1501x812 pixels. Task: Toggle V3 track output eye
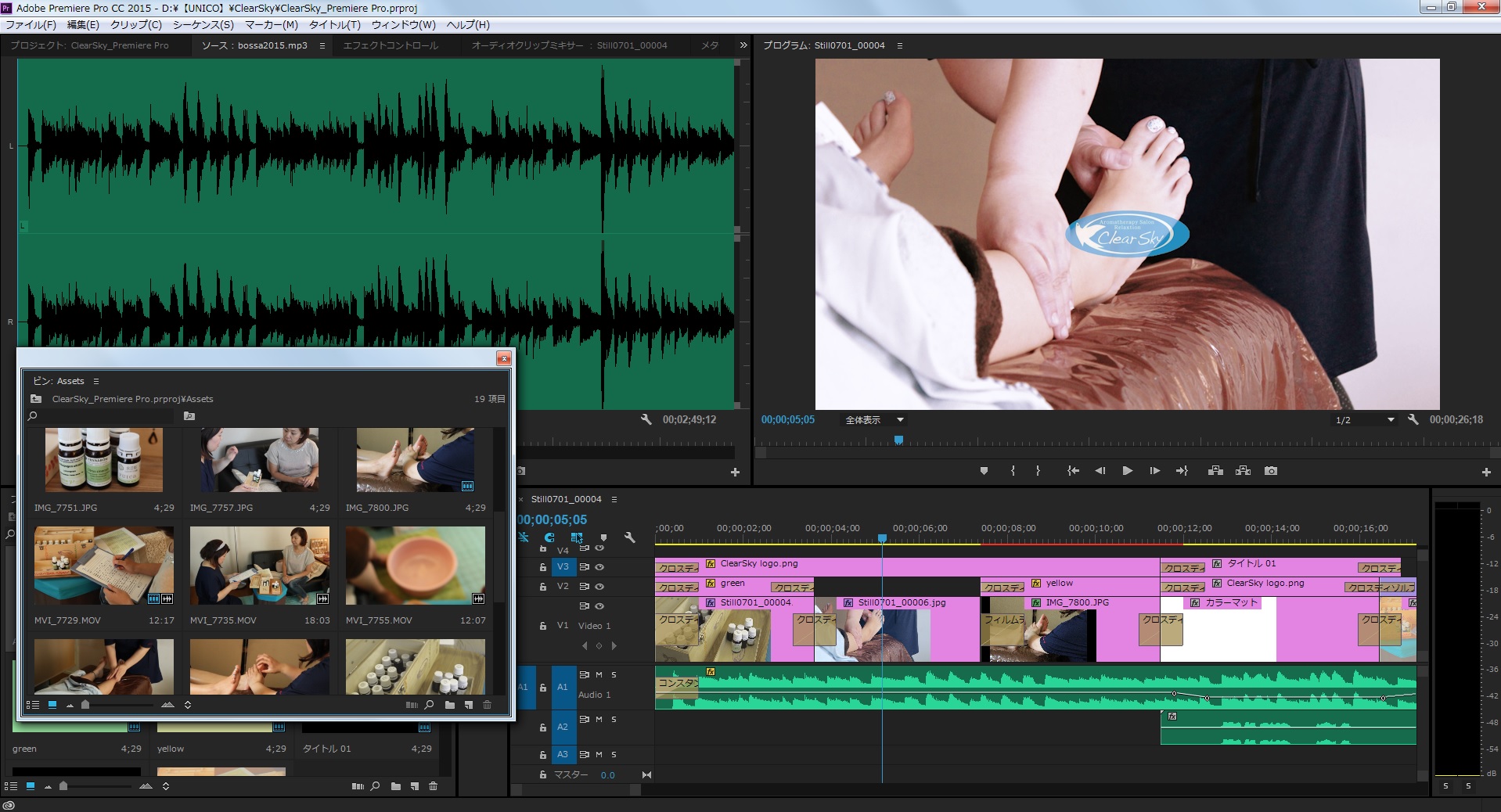tap(599, 567)
